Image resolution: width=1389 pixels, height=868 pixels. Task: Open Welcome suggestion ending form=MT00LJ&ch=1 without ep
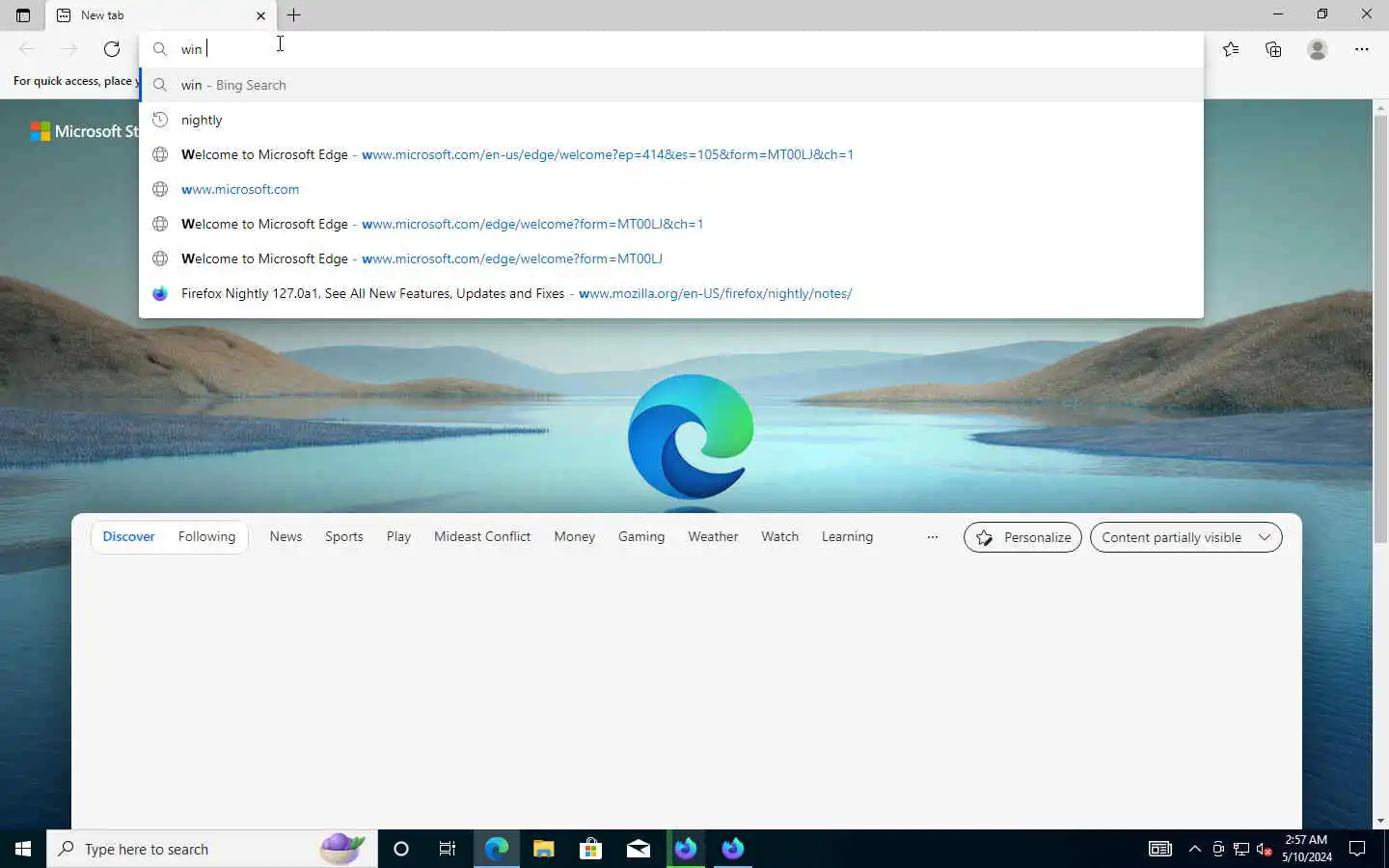click(671, 224)
